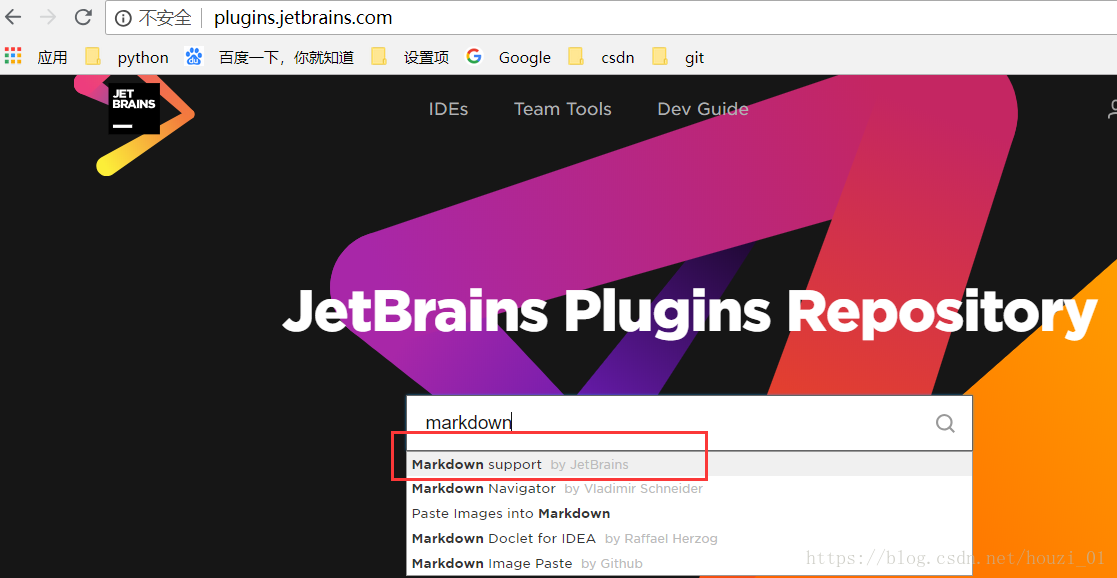Focus the plugins.jetbrains.com address bar
This screenshot has width=1117, height=578.
611,18
